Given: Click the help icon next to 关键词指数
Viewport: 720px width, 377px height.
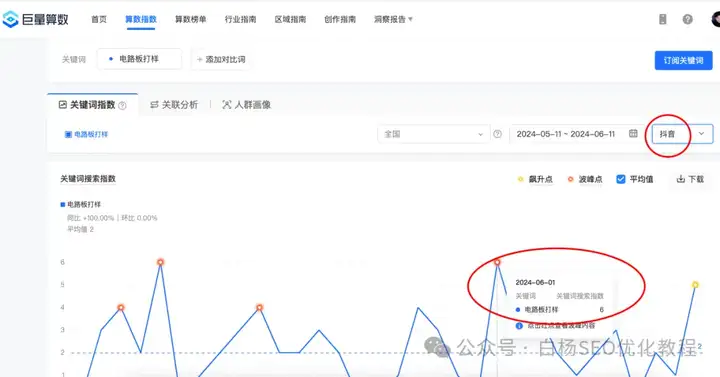Looking at the screenshot, I should pyautogui.click(x=122, y=106).
